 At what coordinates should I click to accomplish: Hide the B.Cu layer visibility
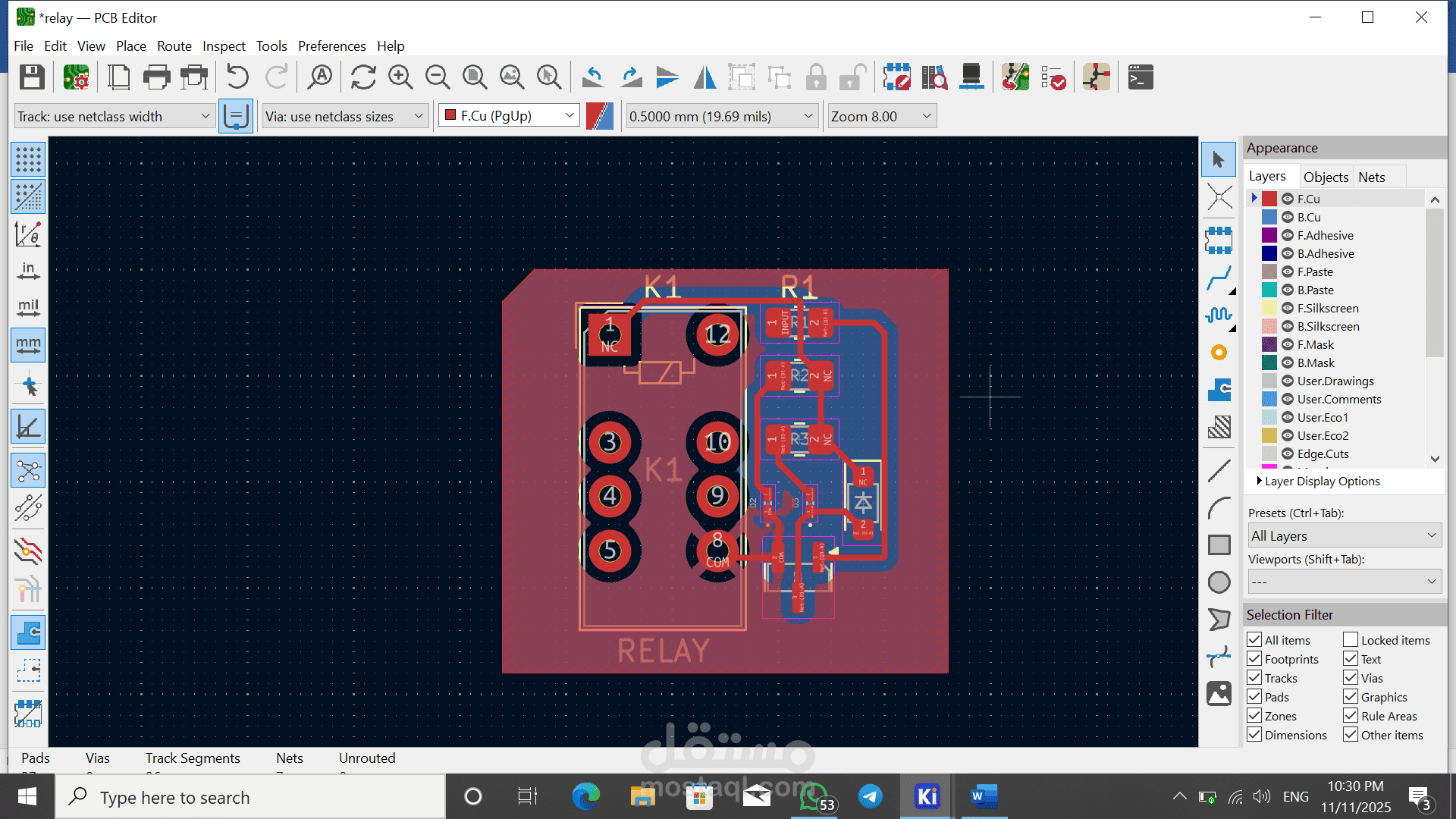(x=1288, y=217)
